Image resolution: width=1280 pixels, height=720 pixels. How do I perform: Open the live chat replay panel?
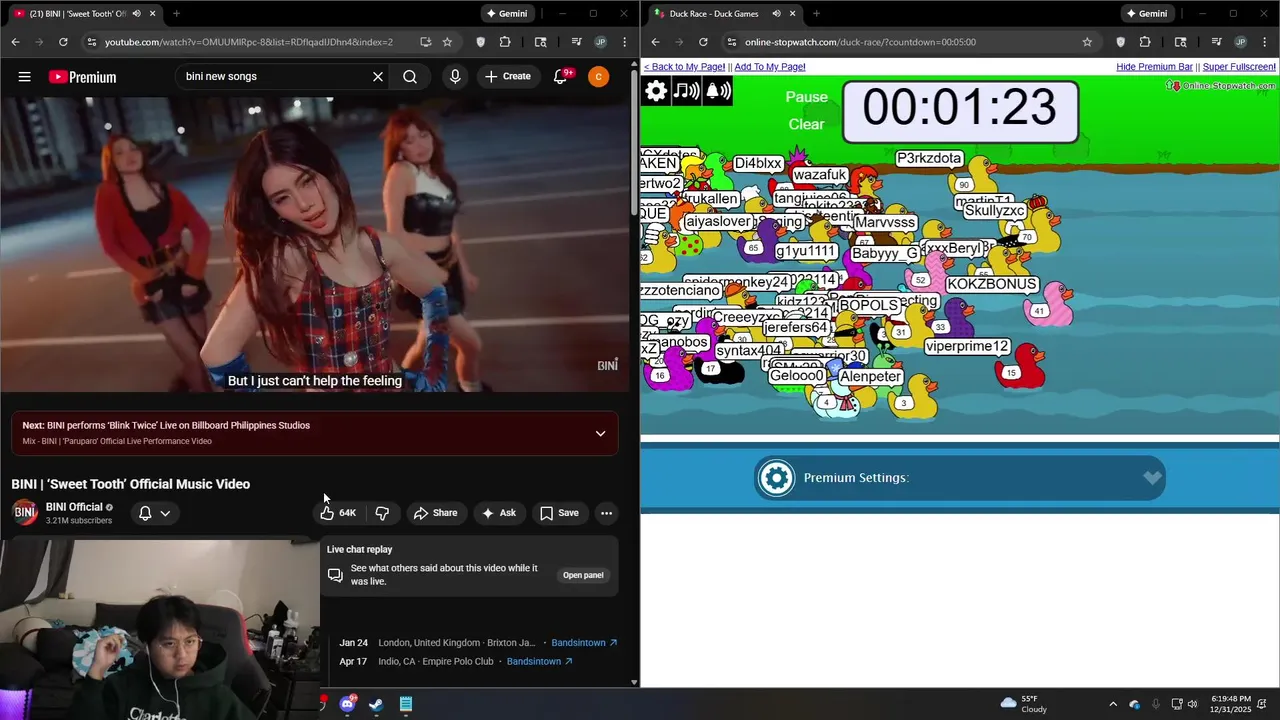583,575
